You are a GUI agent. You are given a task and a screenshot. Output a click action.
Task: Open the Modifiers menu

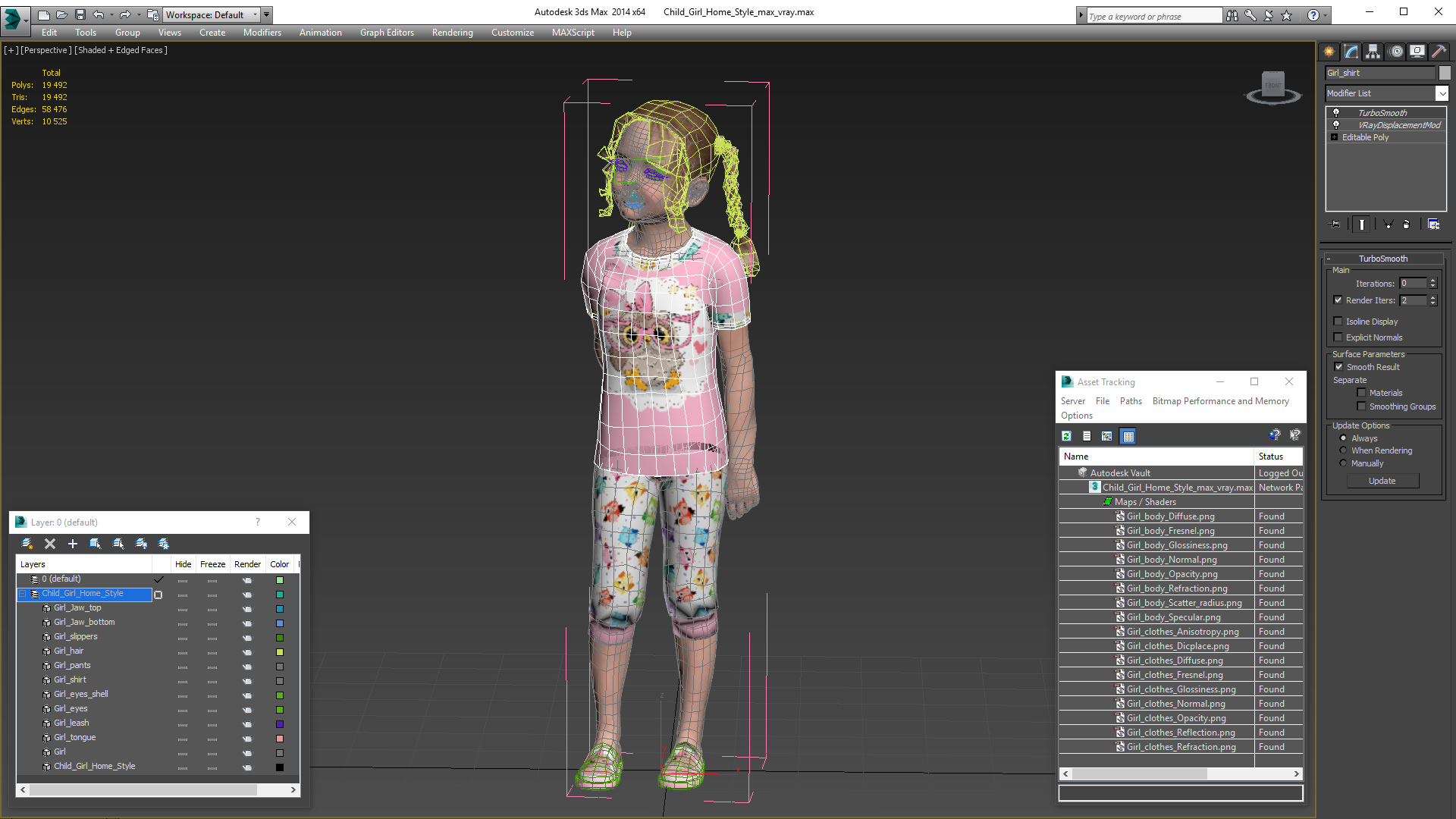pos(259,32)
